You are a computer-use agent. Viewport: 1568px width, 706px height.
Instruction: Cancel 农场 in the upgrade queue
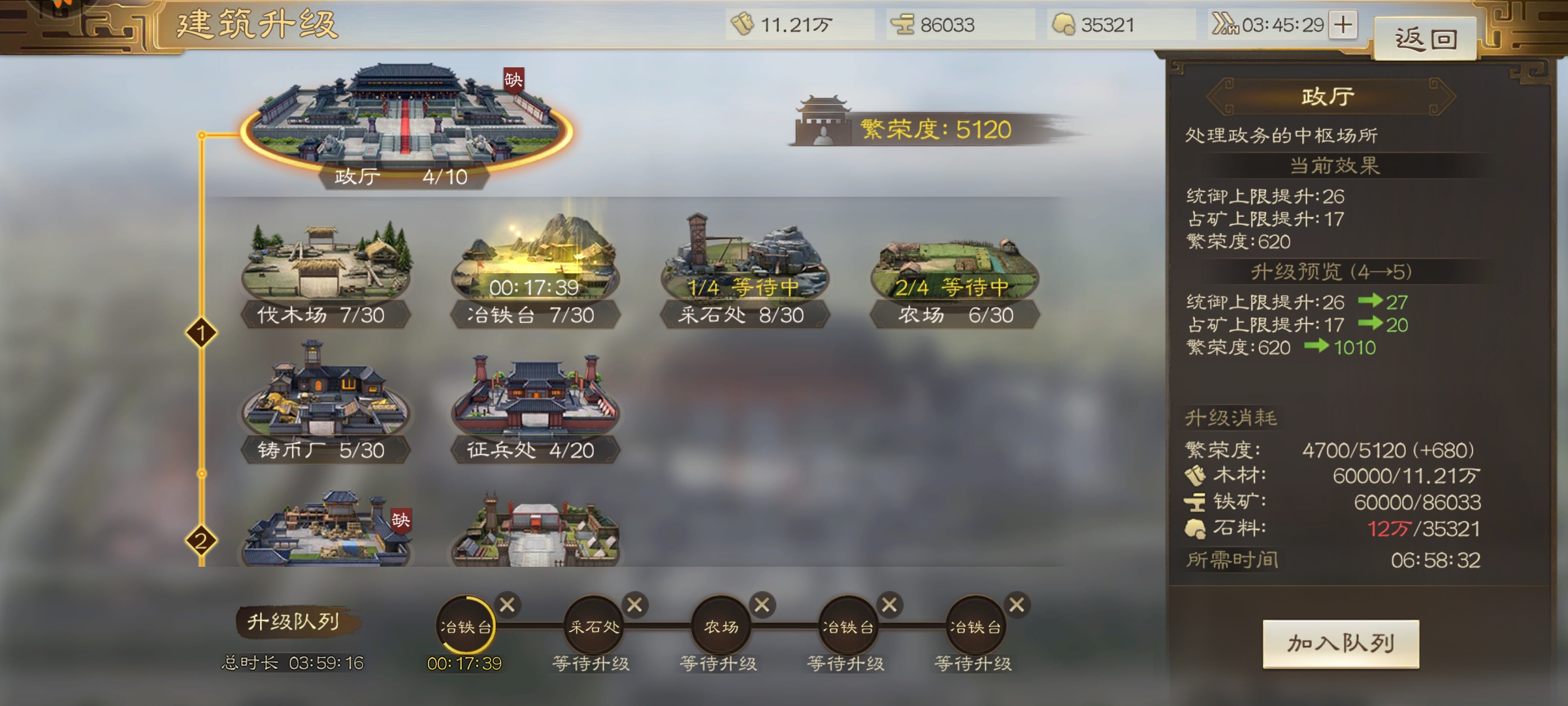762,605
